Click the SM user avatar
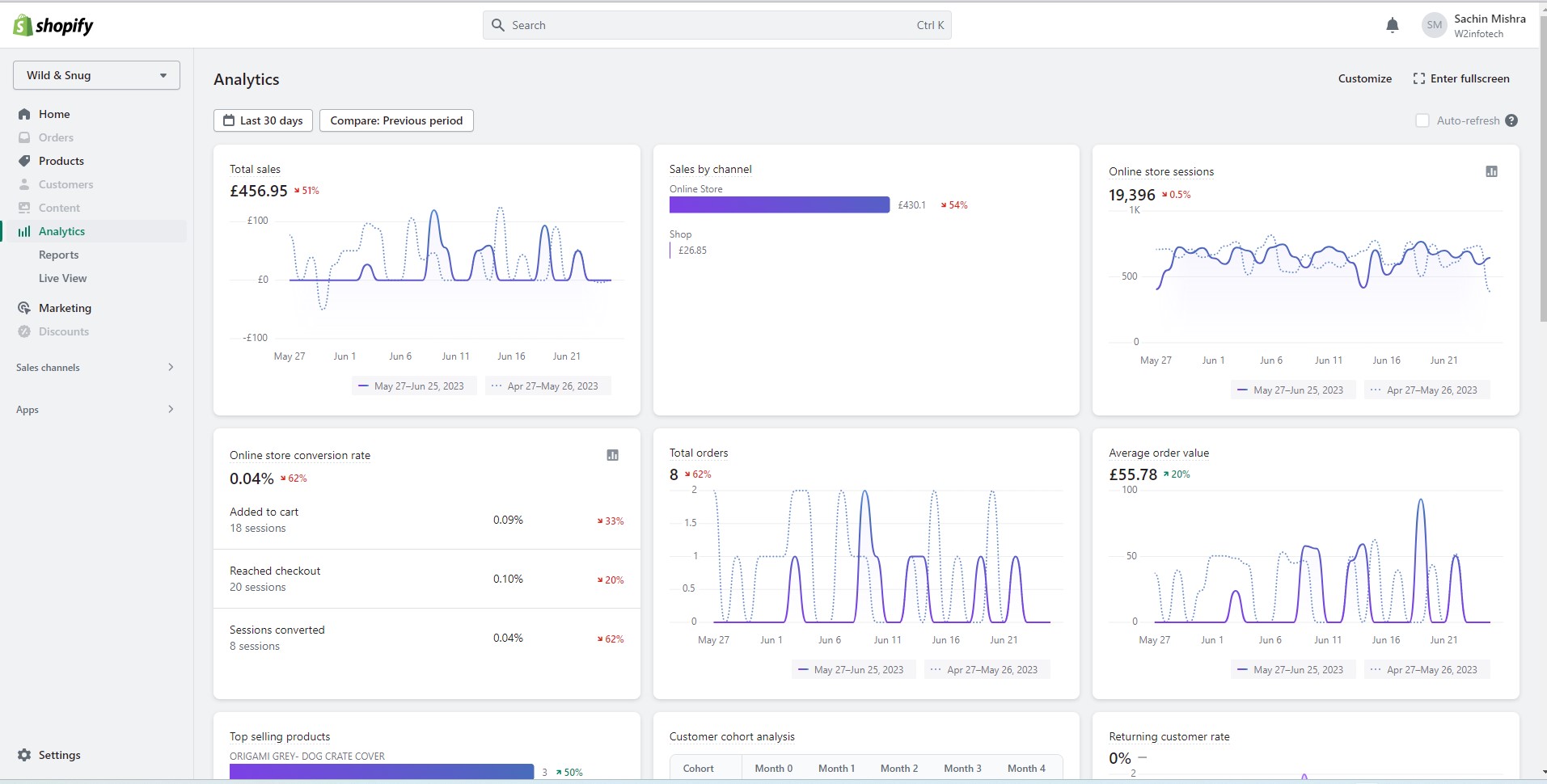Screen dimensions: 1547x784 pyautogui.click(x=1434, y=25)
